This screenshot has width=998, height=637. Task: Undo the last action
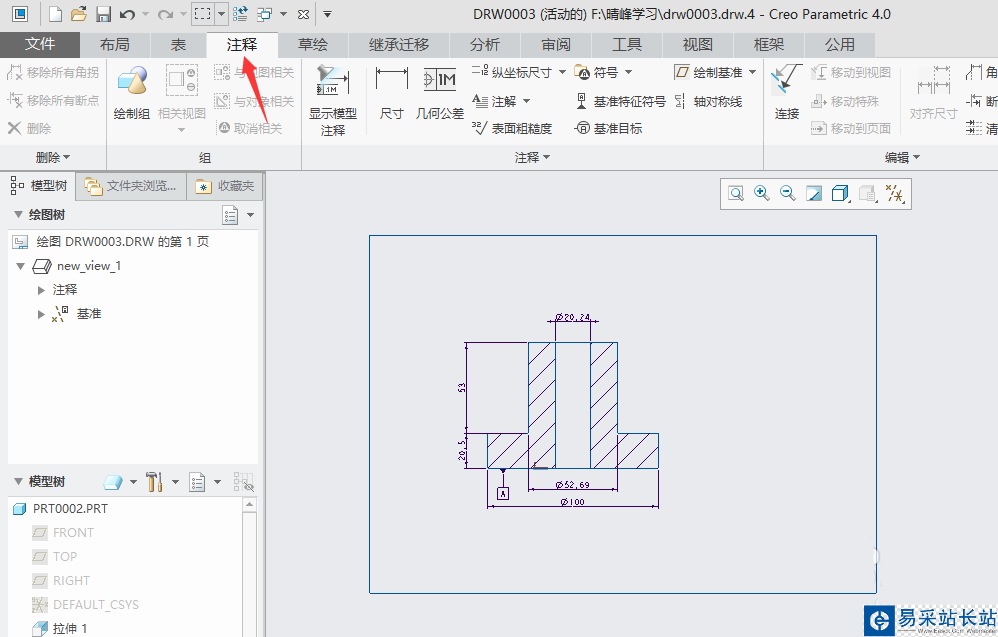[x=127, y=13]
